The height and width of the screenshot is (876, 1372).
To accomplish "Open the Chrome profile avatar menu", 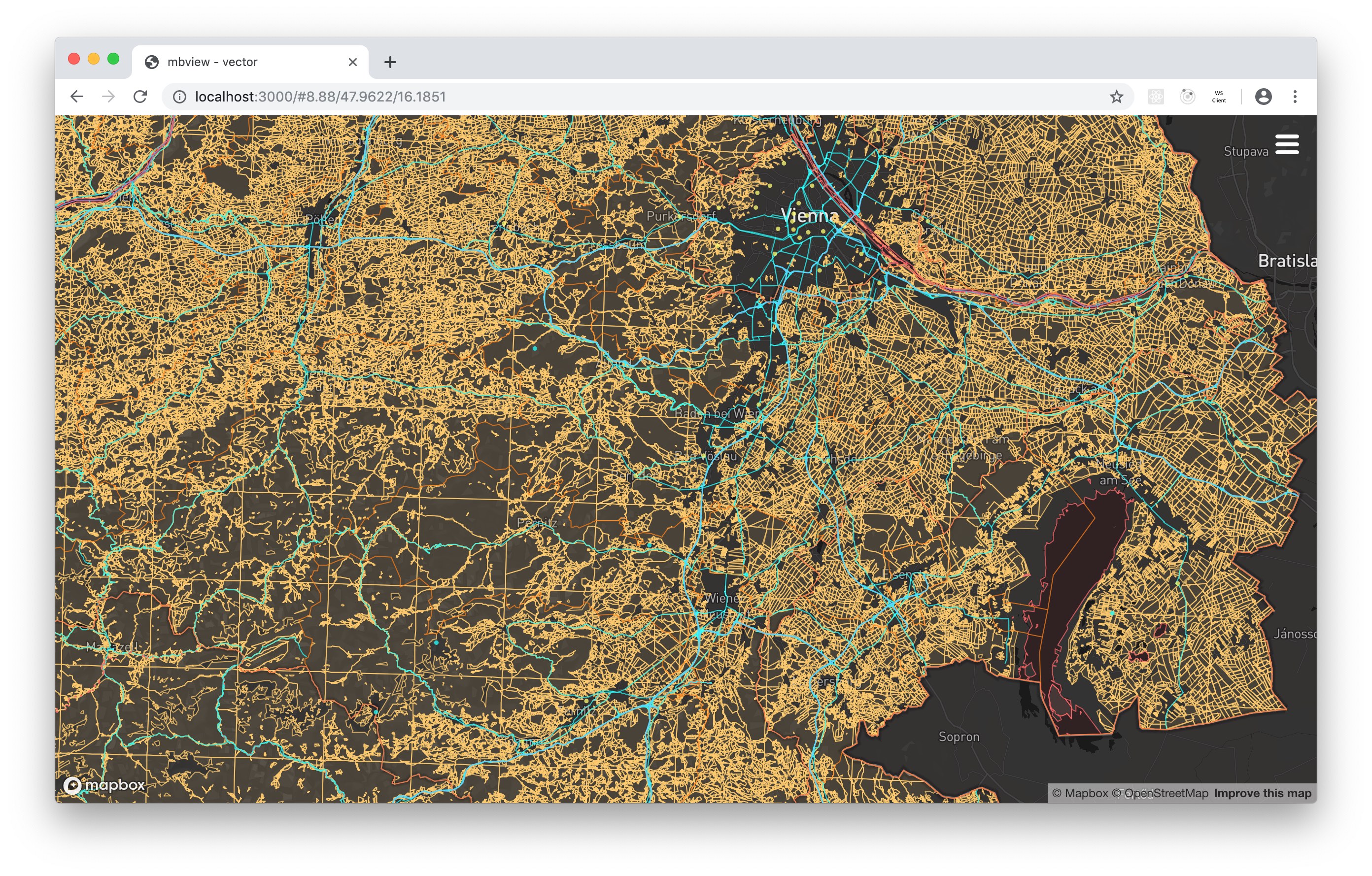I will pyautogui.click(x=1263, y=97).
